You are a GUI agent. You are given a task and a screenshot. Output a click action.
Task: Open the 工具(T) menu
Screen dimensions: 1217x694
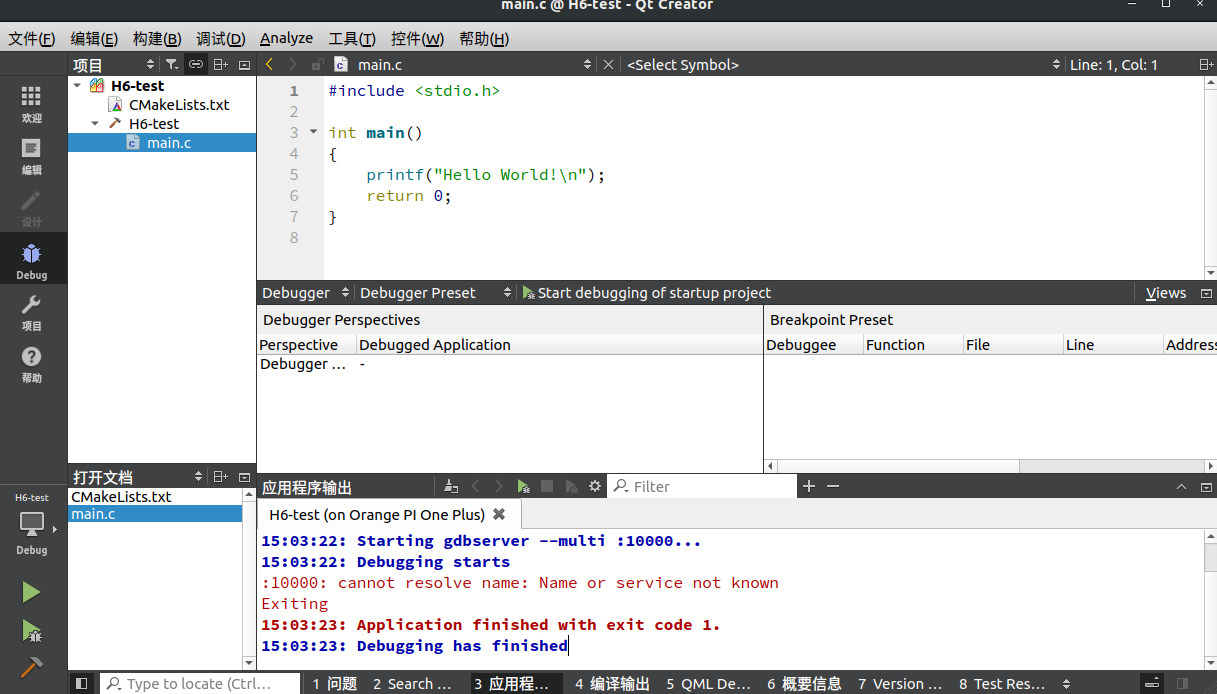point(352,39)
